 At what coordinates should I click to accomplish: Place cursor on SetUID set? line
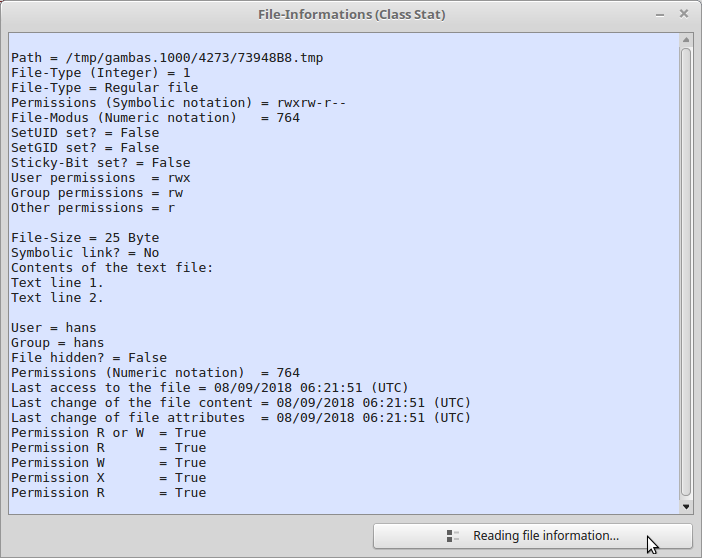pos(85,133)
